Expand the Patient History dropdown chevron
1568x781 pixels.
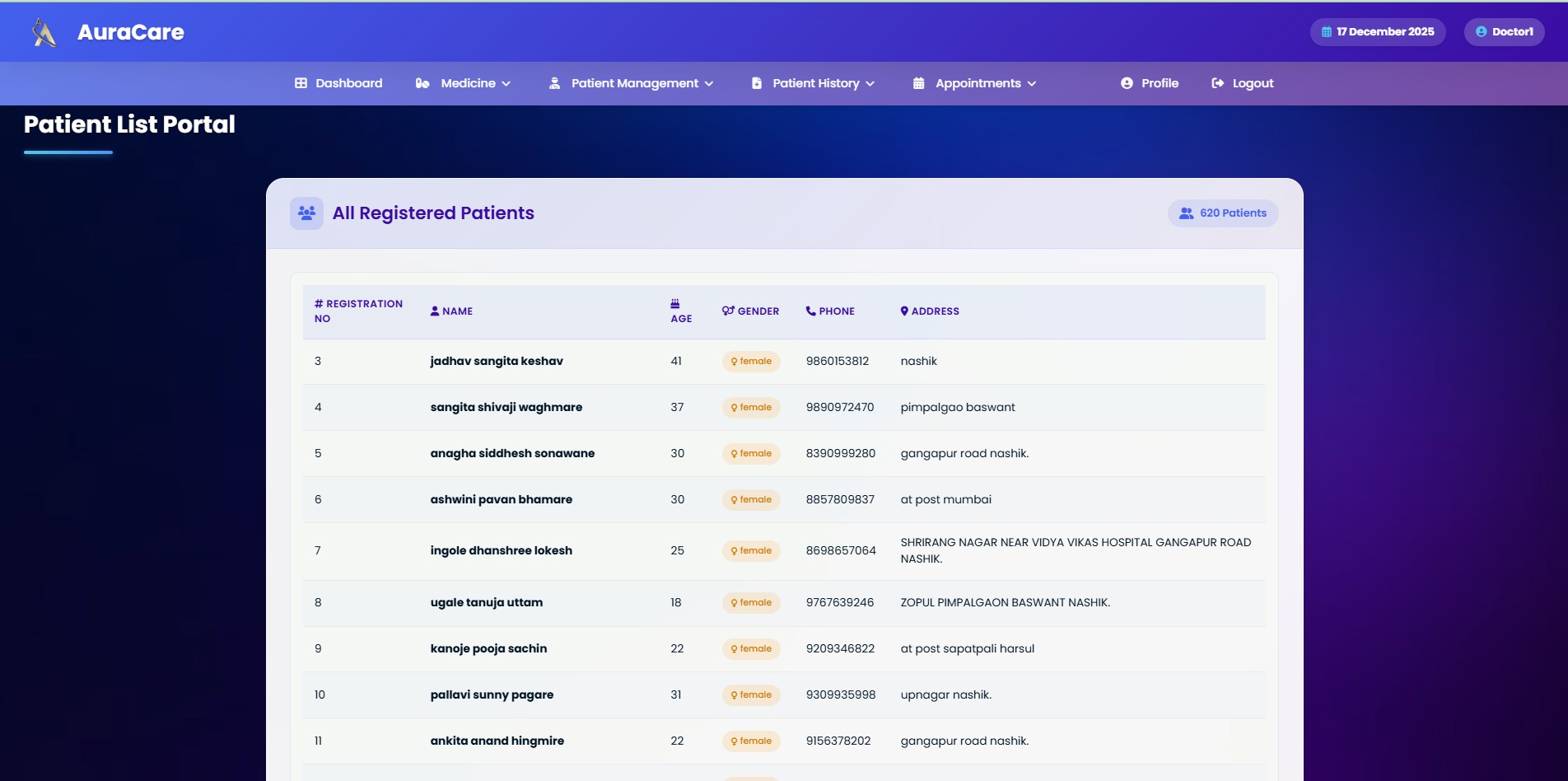(870, 84)
